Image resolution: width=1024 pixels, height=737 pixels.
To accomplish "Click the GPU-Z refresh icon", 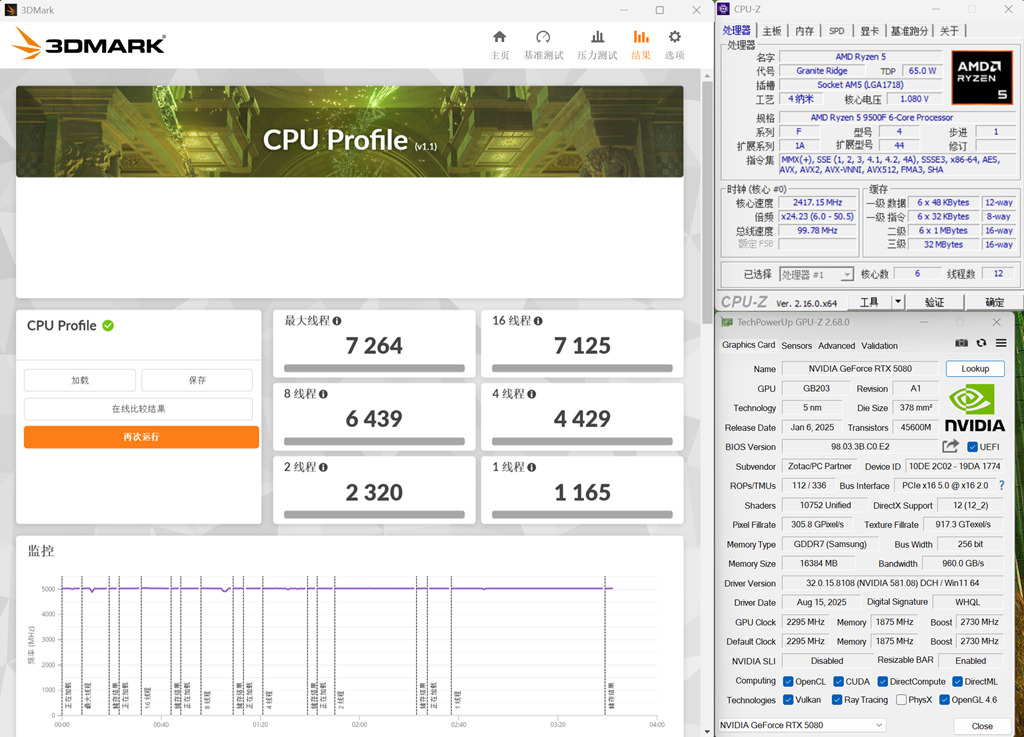I will point(981,343).
